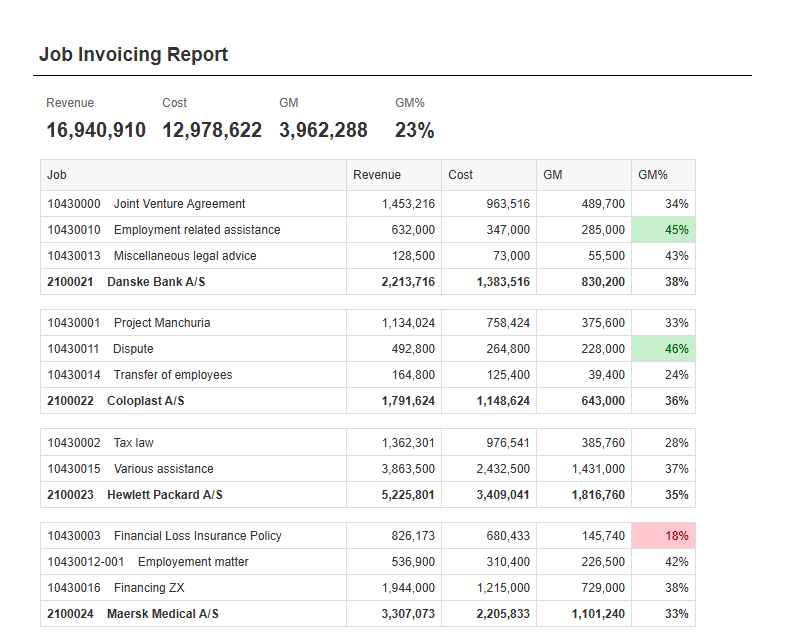The width and height of the screenshot is (791, 632).
Task: Click the GM column header in table
Action: 584,175
